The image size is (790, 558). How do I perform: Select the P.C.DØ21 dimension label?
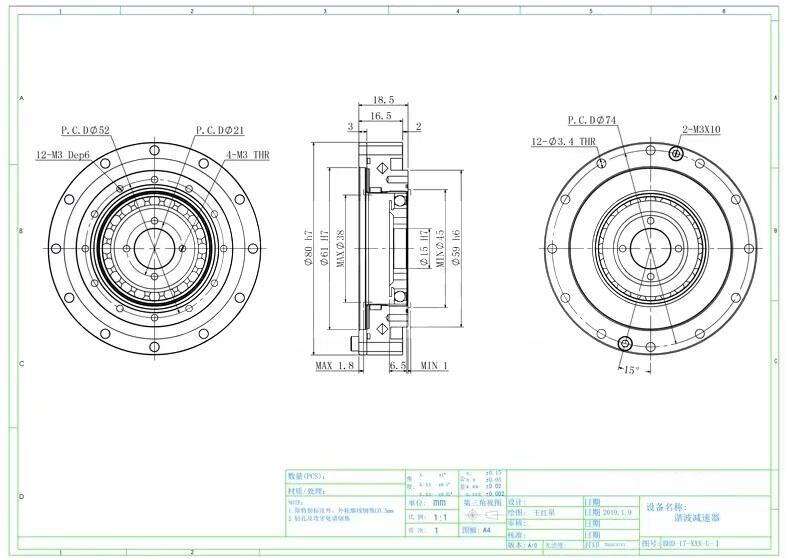coord(220,130)
